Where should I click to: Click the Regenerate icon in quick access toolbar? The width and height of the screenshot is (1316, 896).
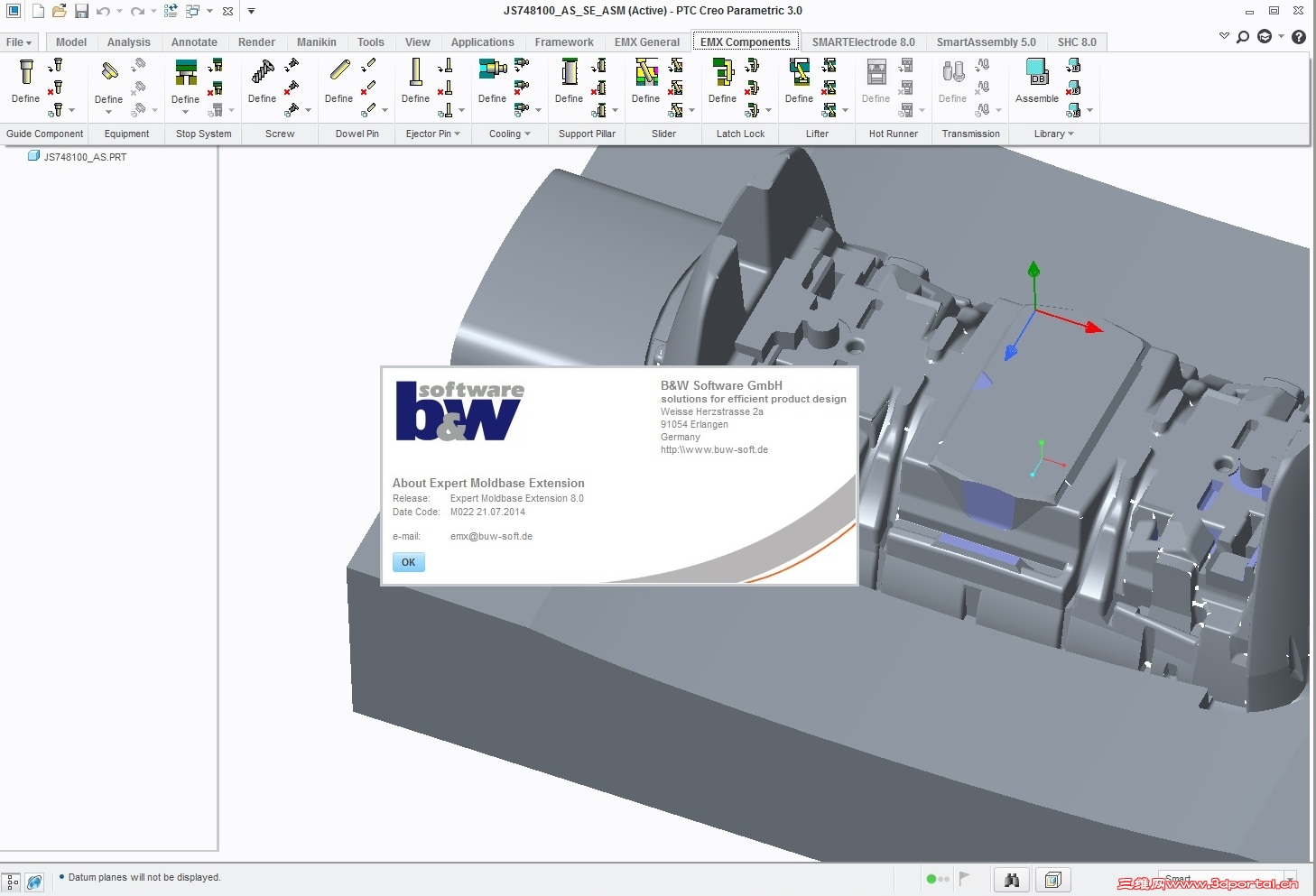(x=171, y=11)
